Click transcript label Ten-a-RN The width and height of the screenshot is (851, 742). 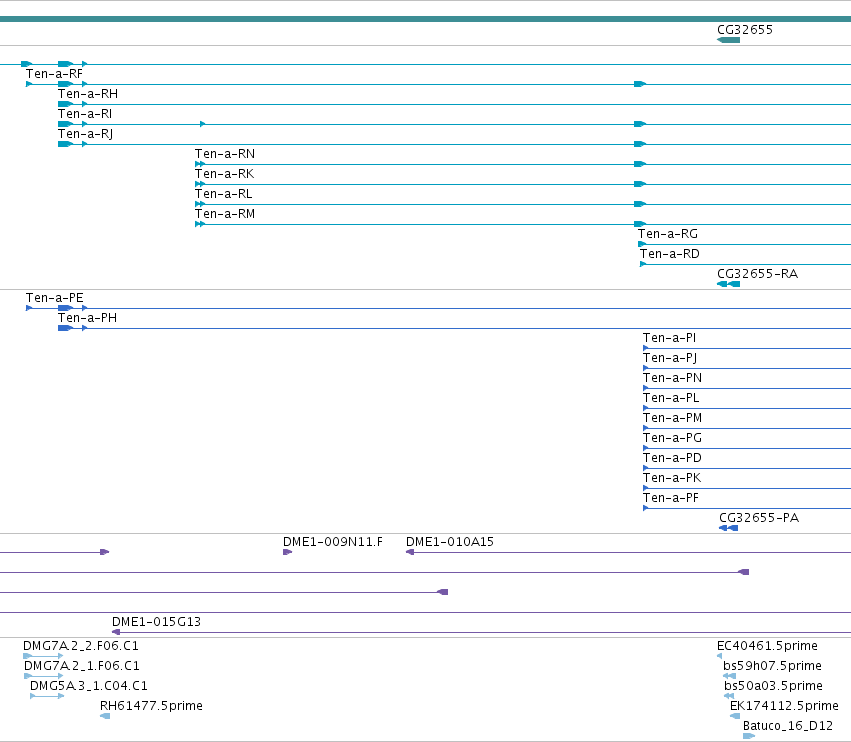point(225,154)
